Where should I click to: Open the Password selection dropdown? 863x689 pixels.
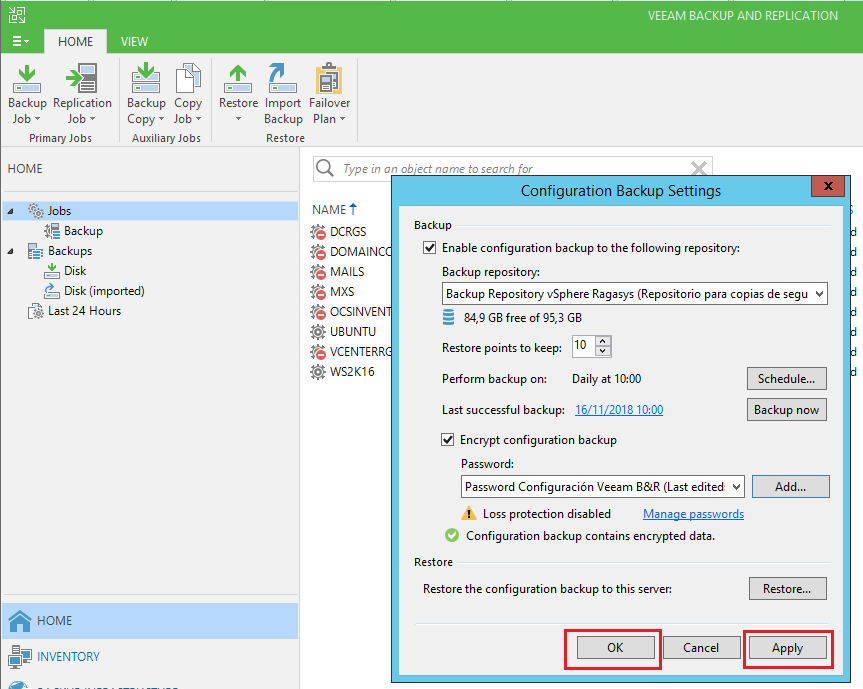pyautogui.click(x=736, y=487)
